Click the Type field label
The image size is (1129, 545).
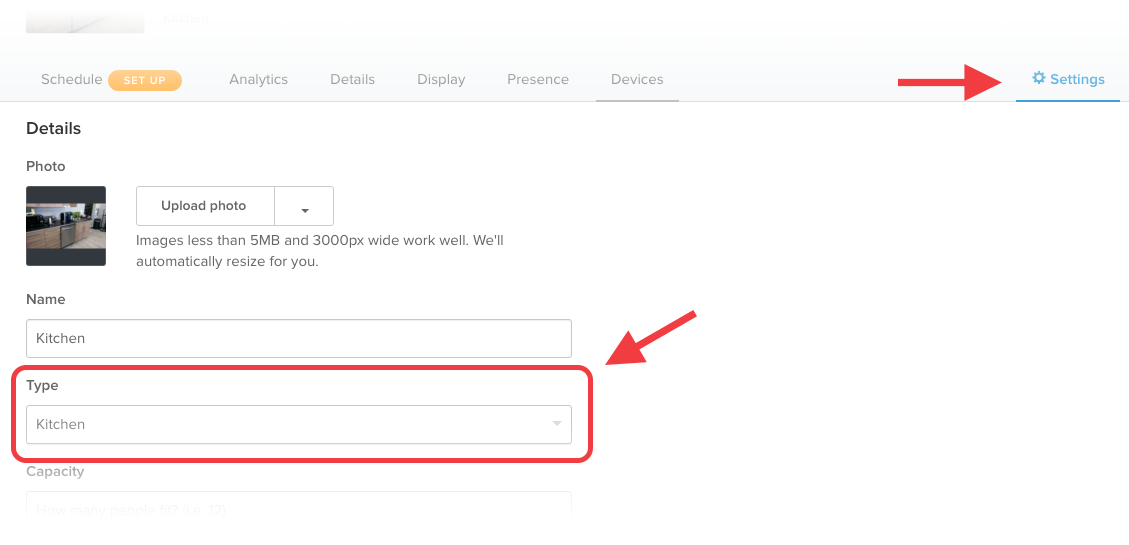(42, 386)
